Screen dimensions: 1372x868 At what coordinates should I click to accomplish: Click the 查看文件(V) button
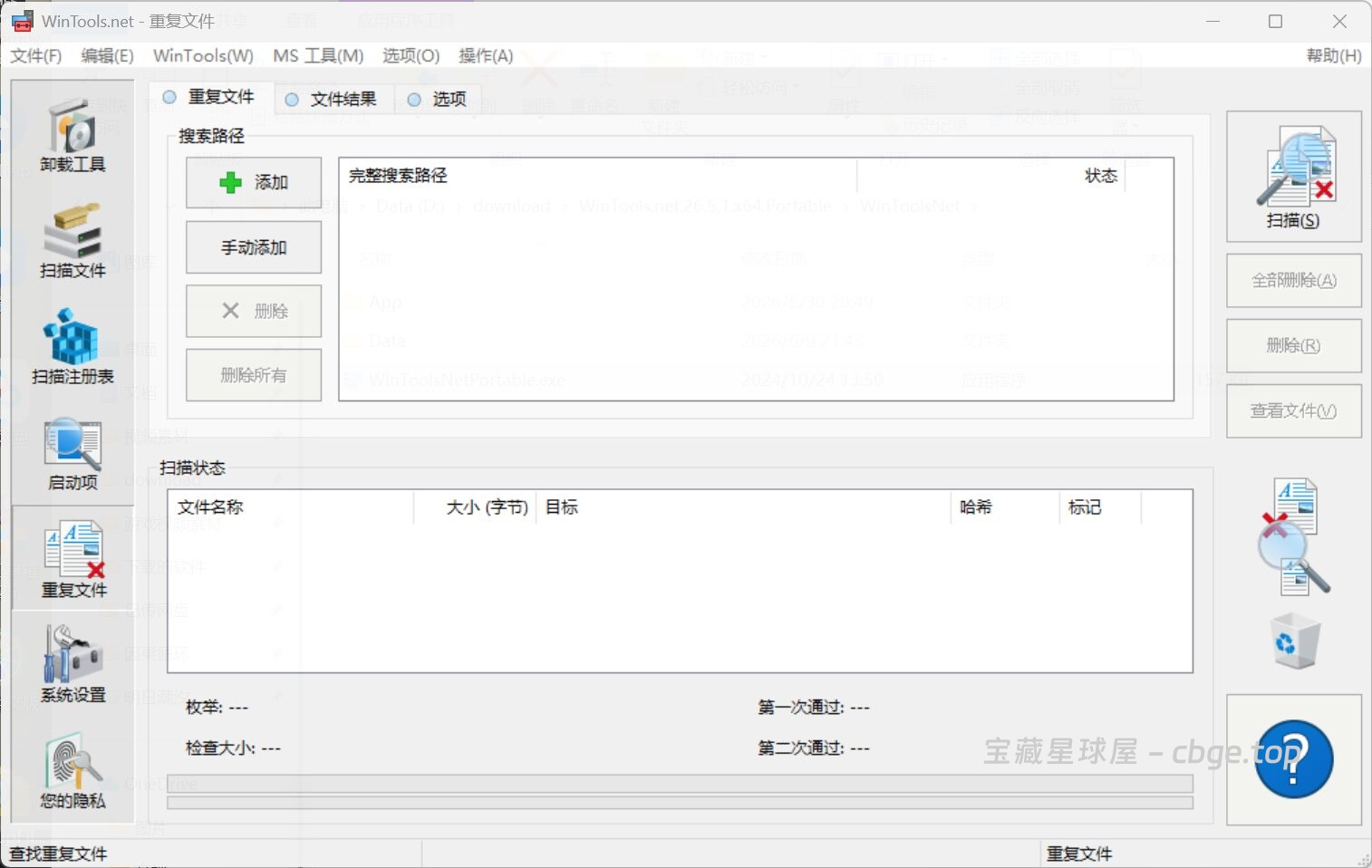click(1294, 411)
